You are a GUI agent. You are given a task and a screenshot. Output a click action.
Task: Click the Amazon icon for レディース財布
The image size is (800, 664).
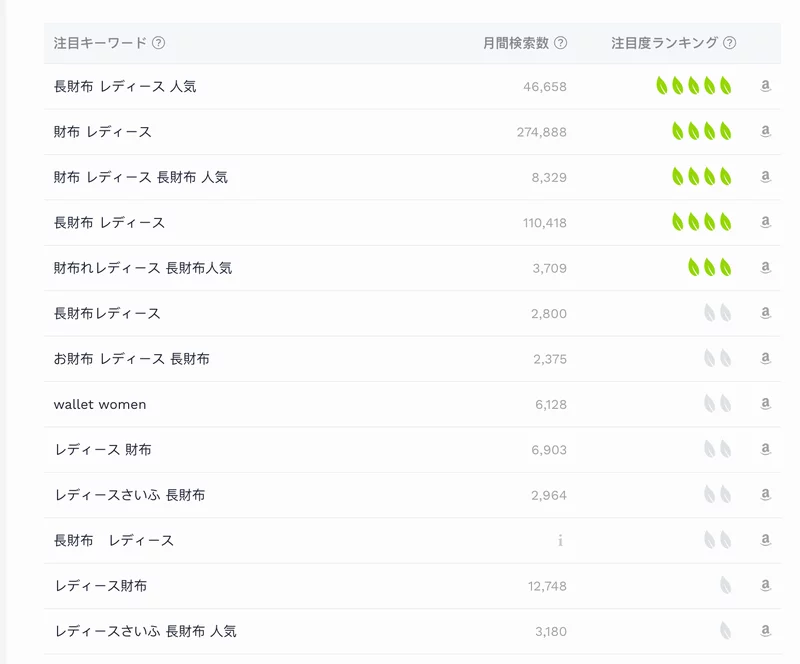click(766, 585)
